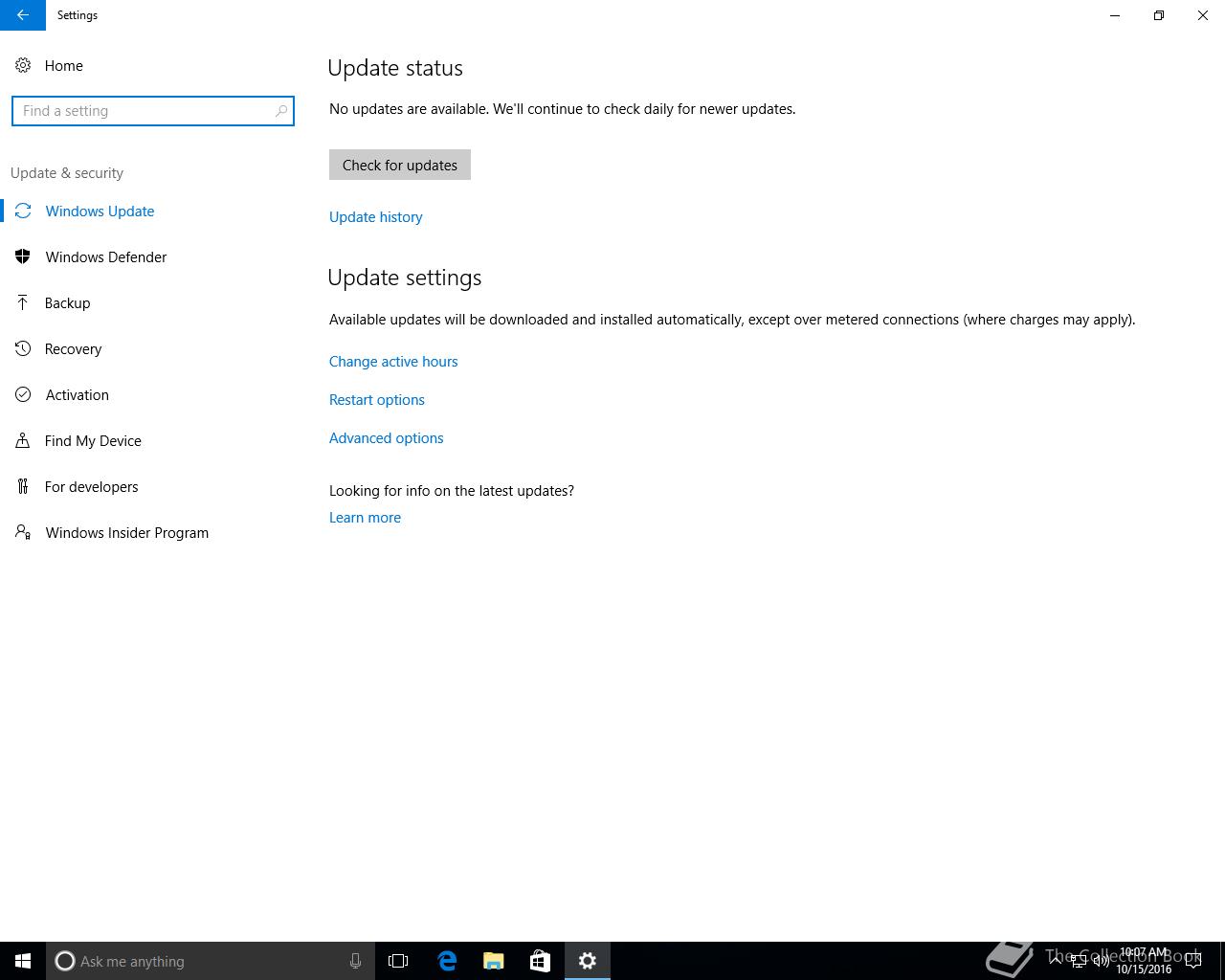This screenshot has height=980, width=1225.
Task: Open the Windows Start menu
Action: [x=23, y=961]
